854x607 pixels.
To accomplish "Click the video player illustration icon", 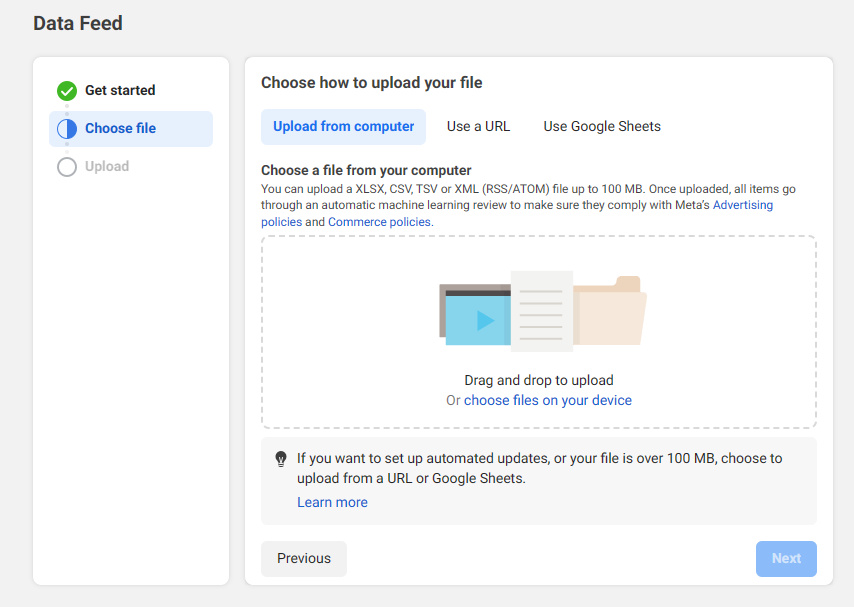I will [476, 317].
